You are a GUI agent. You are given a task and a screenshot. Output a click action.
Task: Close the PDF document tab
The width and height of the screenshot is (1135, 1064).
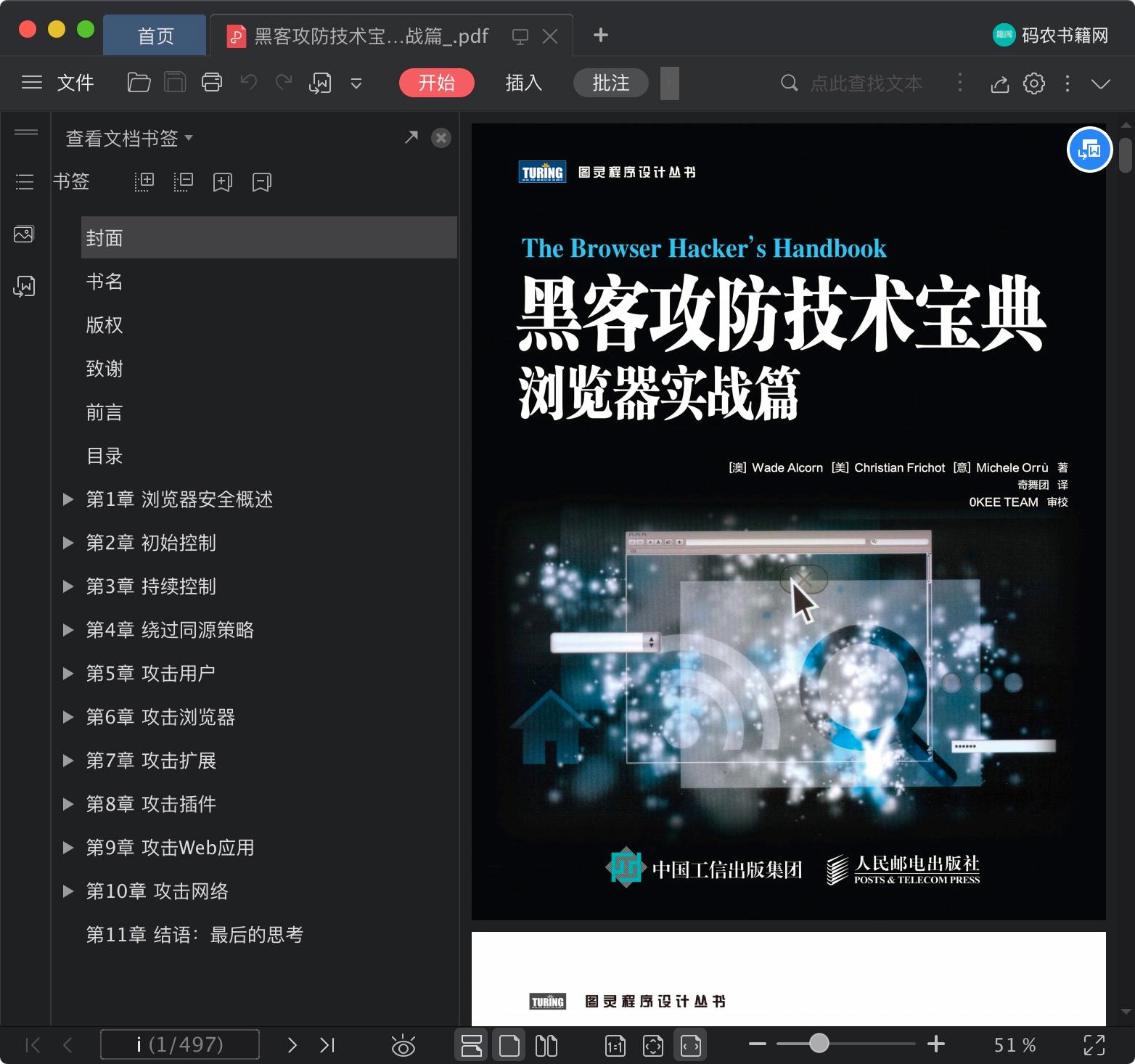pos(551,36)
